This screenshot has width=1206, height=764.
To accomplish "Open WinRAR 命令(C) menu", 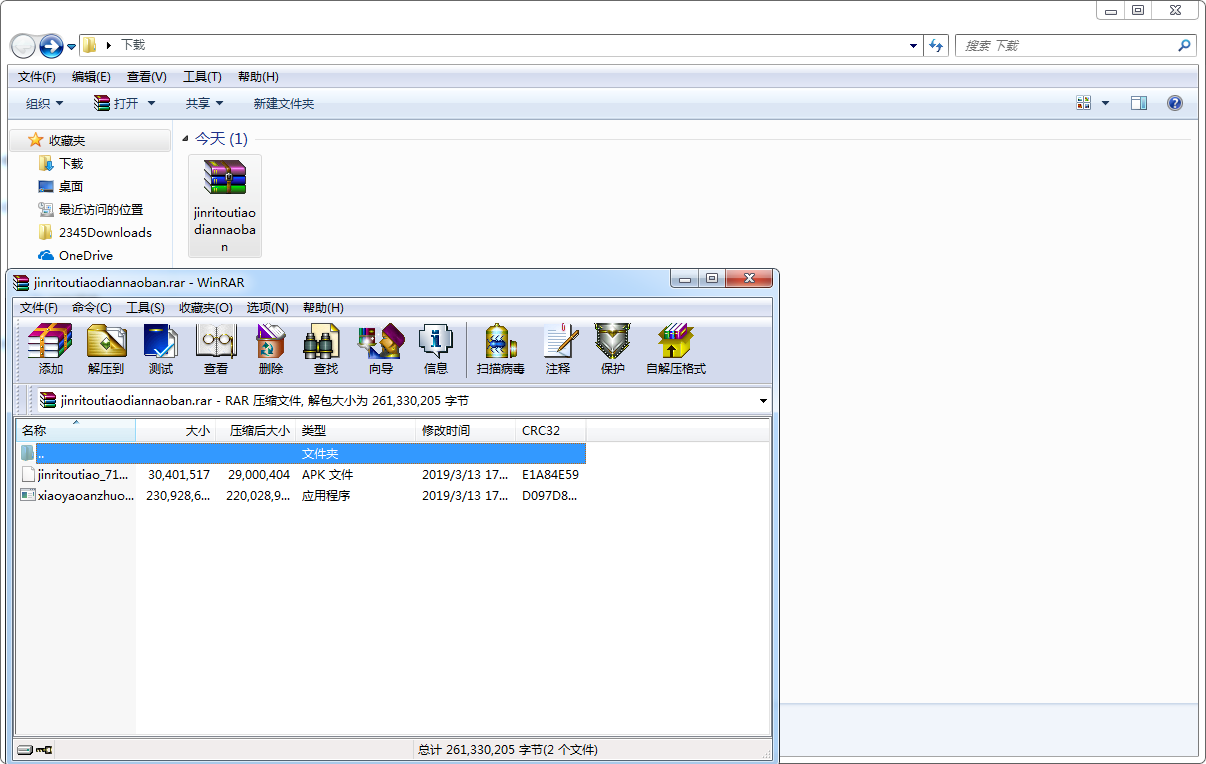I will point(92,307).
